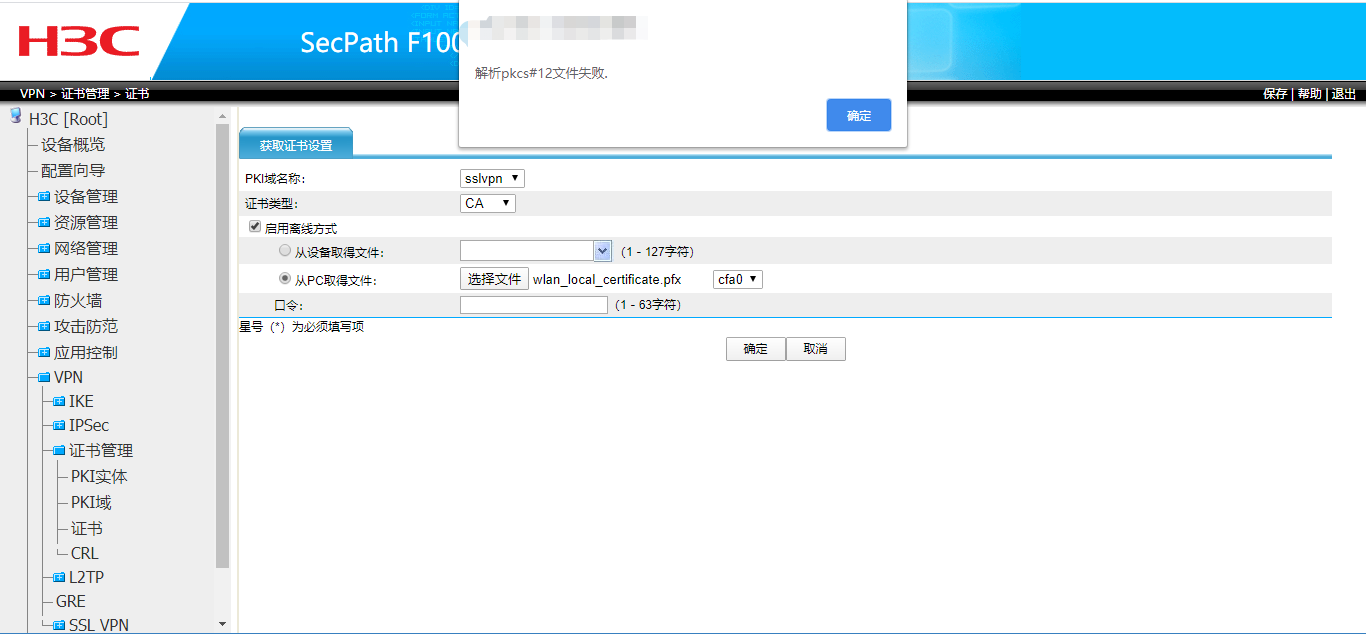Screen dimensions: 1366x640
Task: Select the 从设备取得文件 radio button
Action: 285,251
